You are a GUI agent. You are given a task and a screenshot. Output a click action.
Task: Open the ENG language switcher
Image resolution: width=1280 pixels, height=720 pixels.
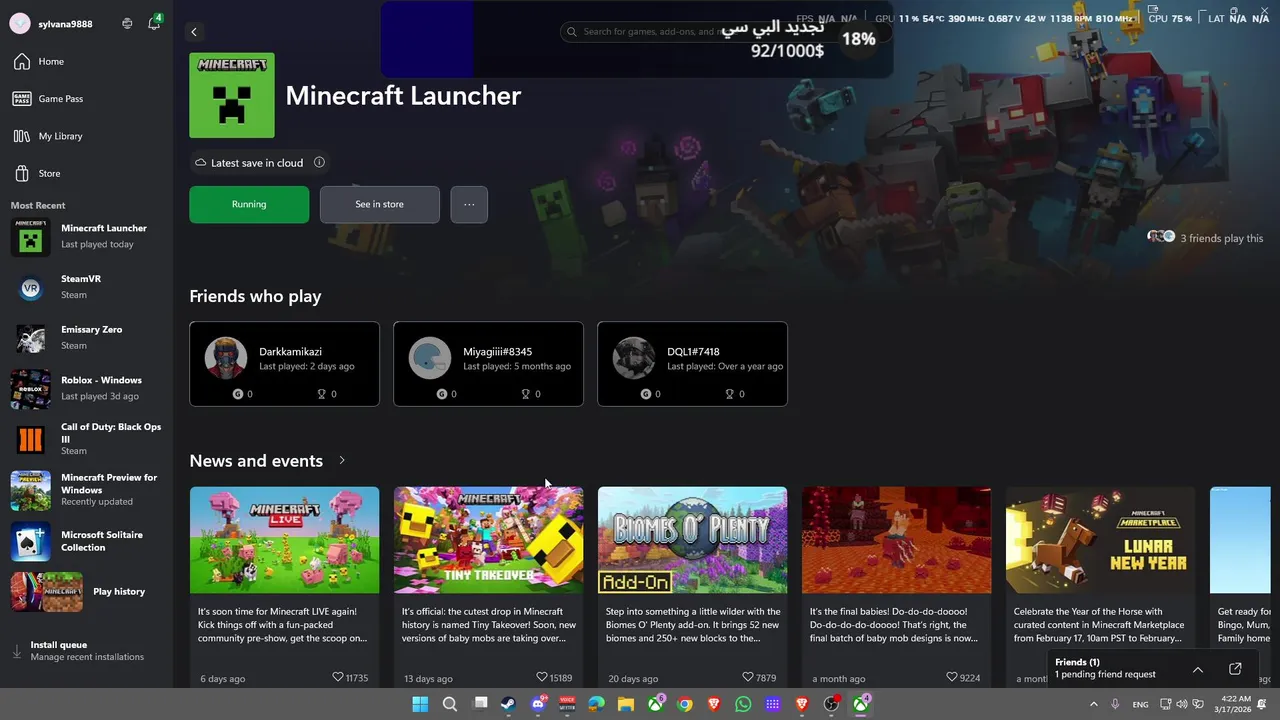1140,704
